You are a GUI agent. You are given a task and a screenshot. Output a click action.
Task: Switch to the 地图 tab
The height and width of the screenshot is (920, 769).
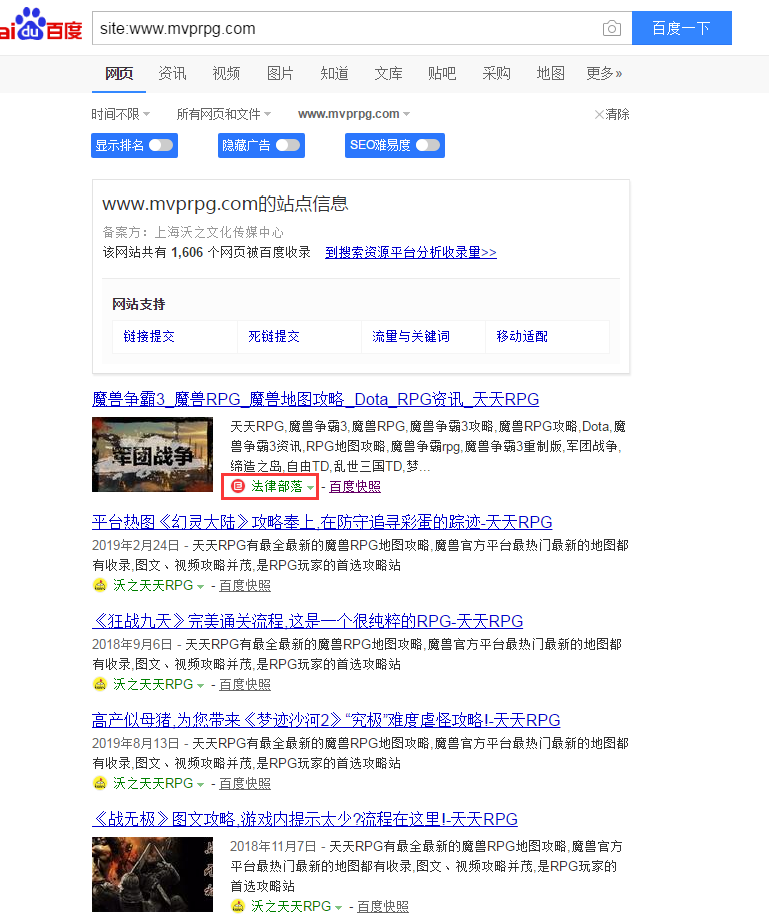coord(550,73)
